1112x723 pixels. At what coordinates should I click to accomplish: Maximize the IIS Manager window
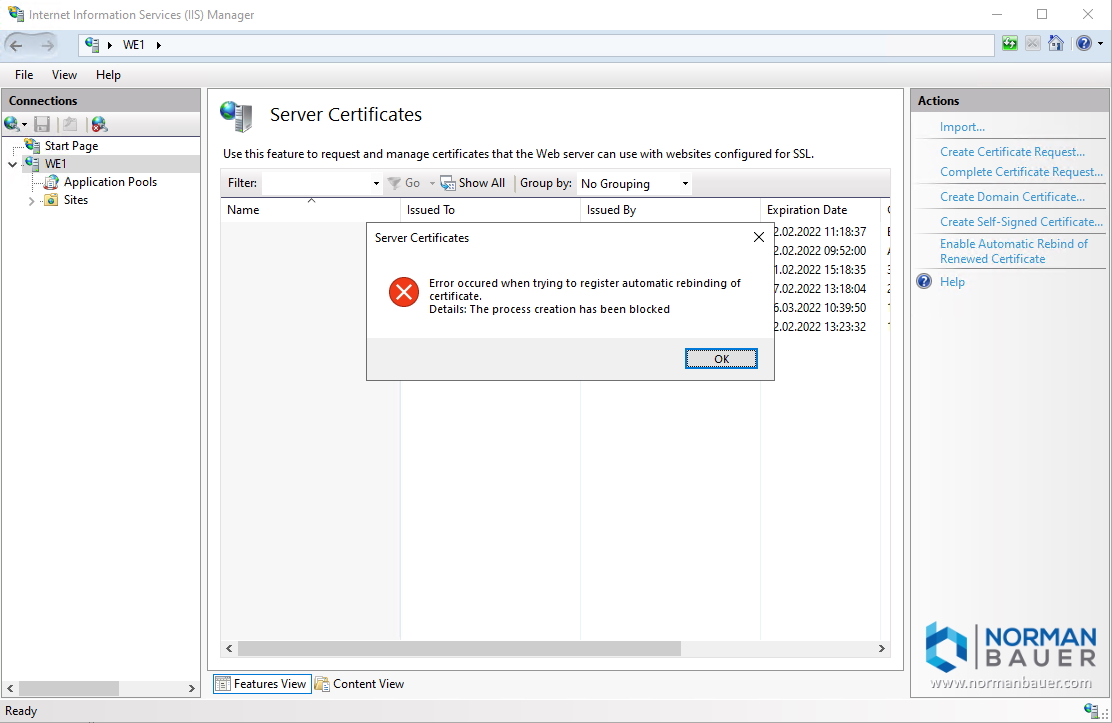1042,14
